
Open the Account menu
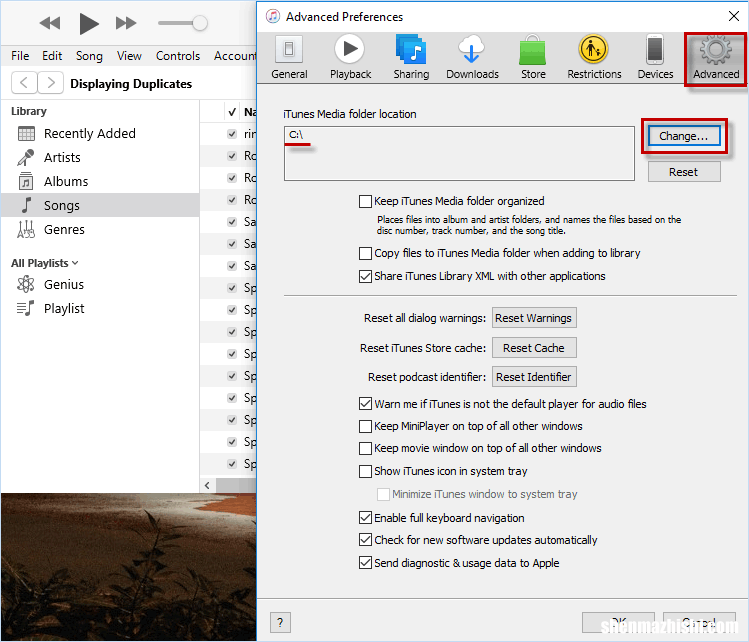pyautogui.click(x=235, y=56)
